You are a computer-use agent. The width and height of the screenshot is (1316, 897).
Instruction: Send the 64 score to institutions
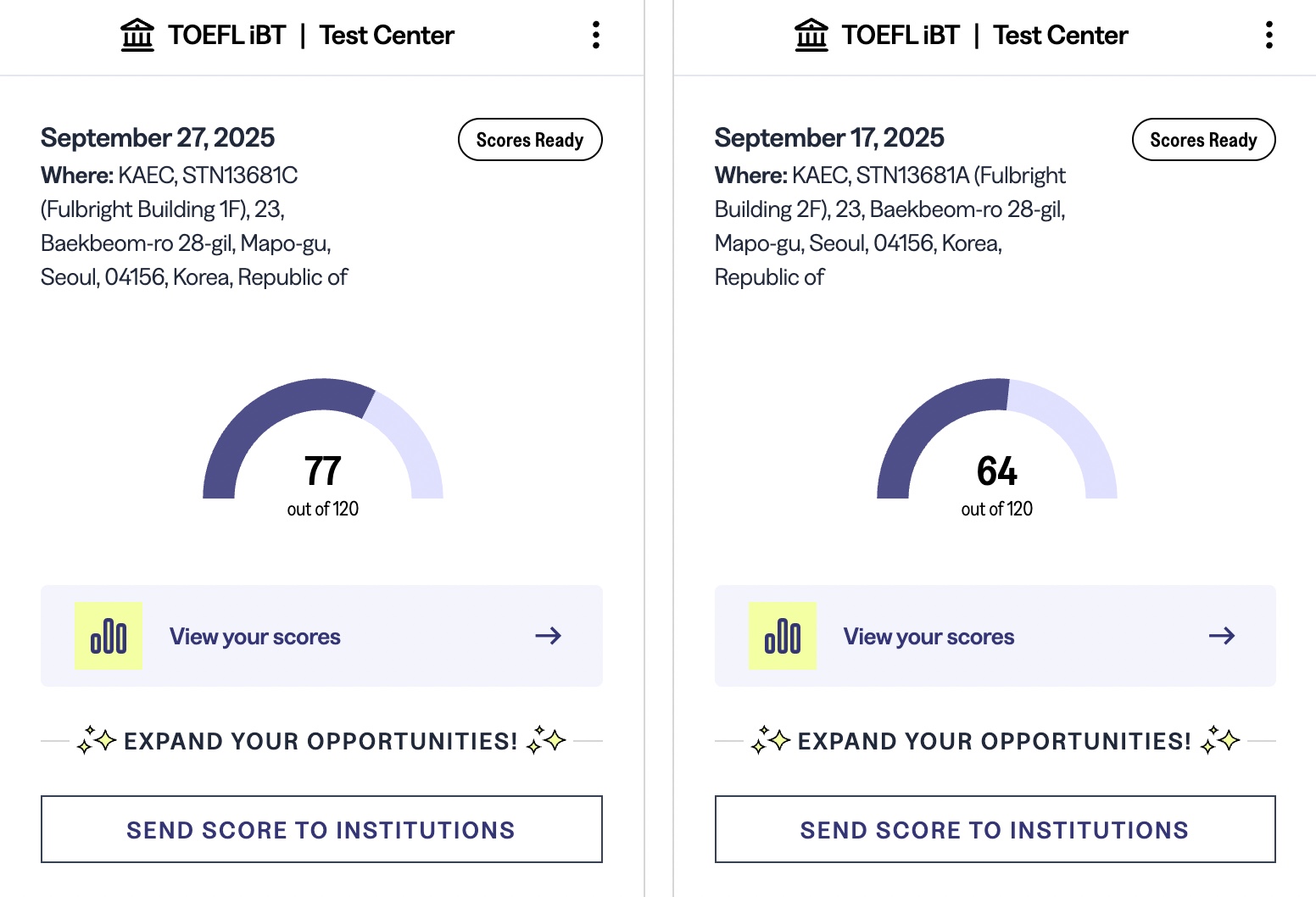pos(995,829)
